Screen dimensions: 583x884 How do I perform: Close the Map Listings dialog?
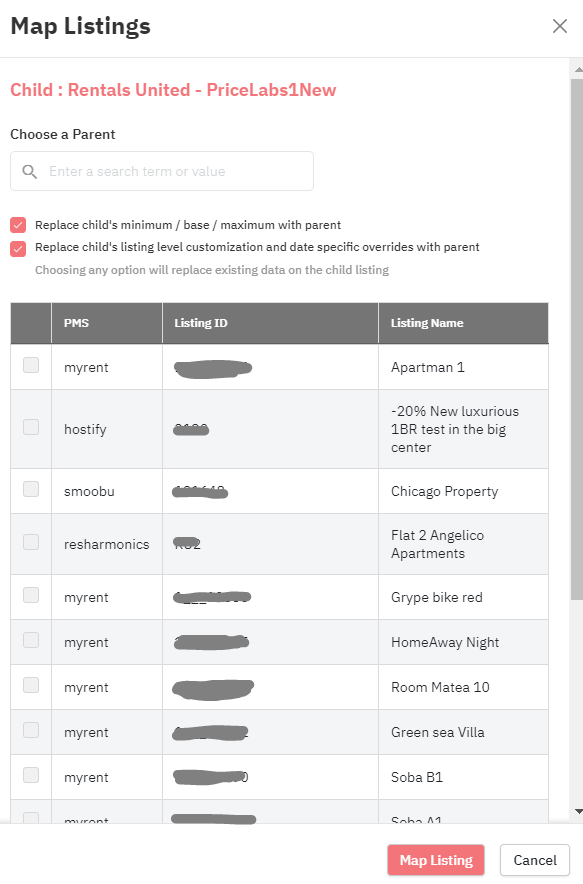click(559, 26)
